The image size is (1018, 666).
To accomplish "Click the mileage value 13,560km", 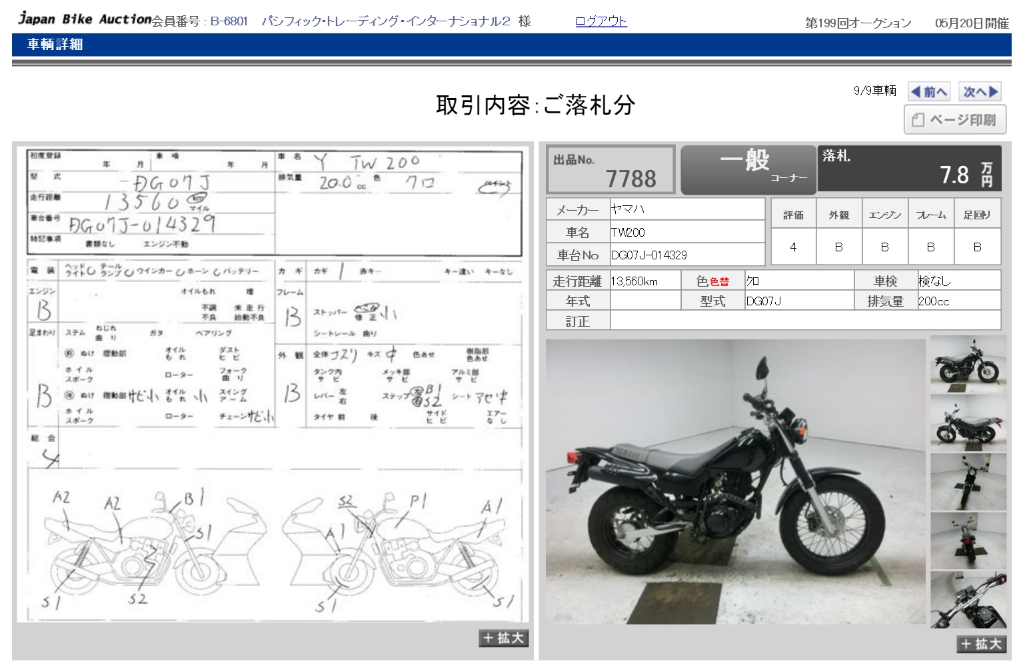I will [634, 281].
